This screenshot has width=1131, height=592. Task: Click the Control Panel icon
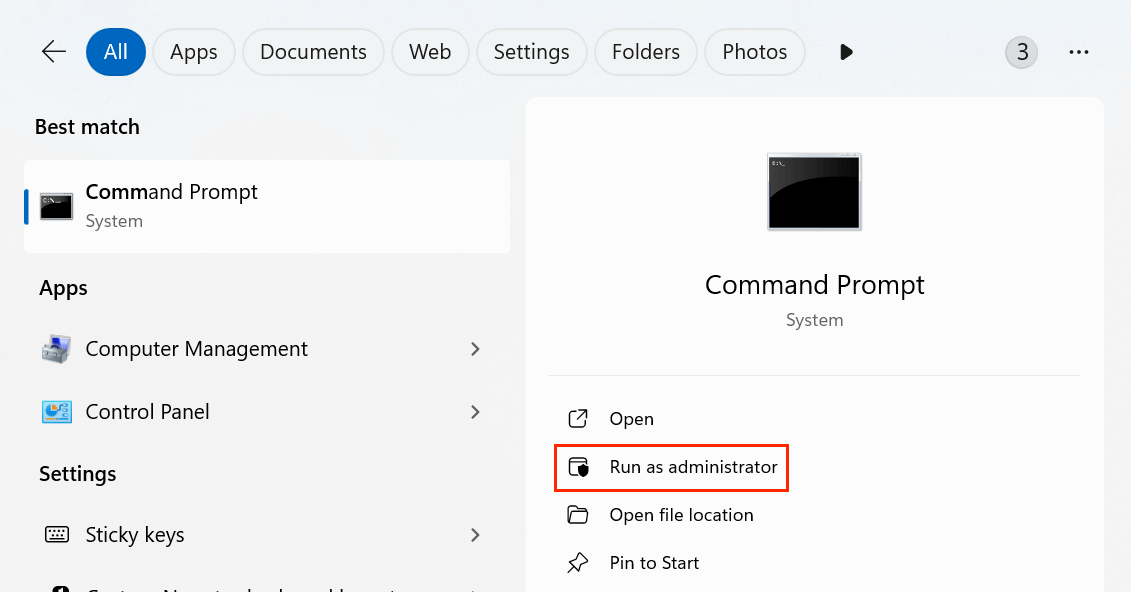[56, 411]
